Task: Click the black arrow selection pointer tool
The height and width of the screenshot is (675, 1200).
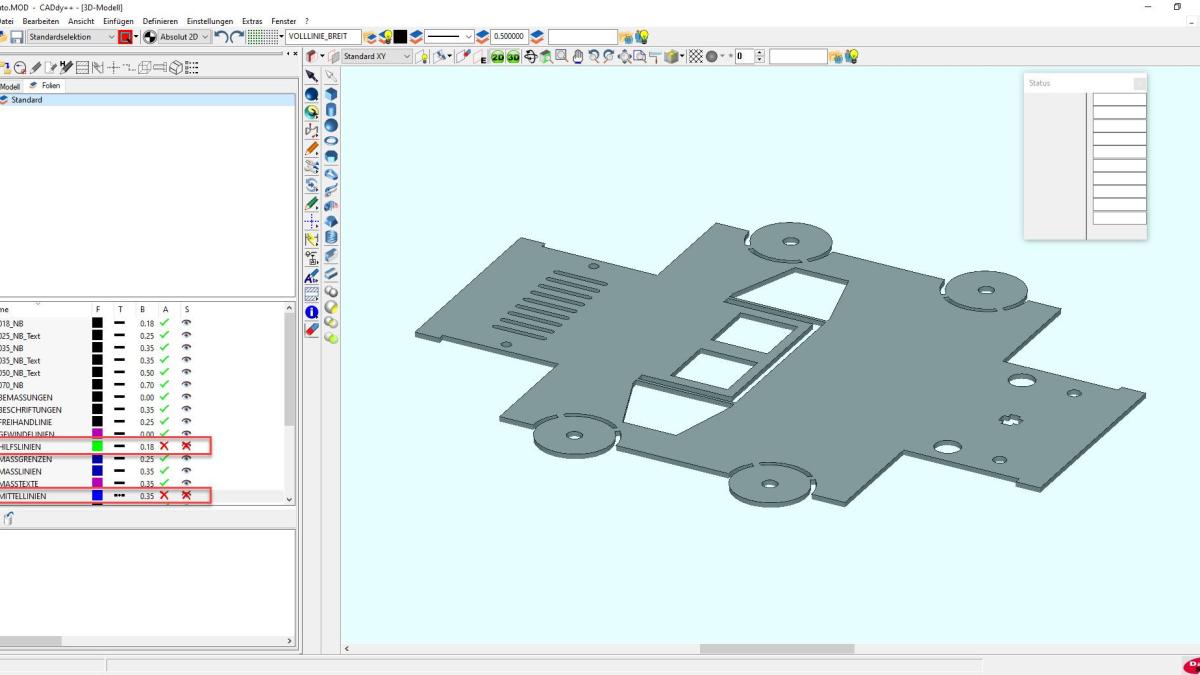Action: [312, 76]
